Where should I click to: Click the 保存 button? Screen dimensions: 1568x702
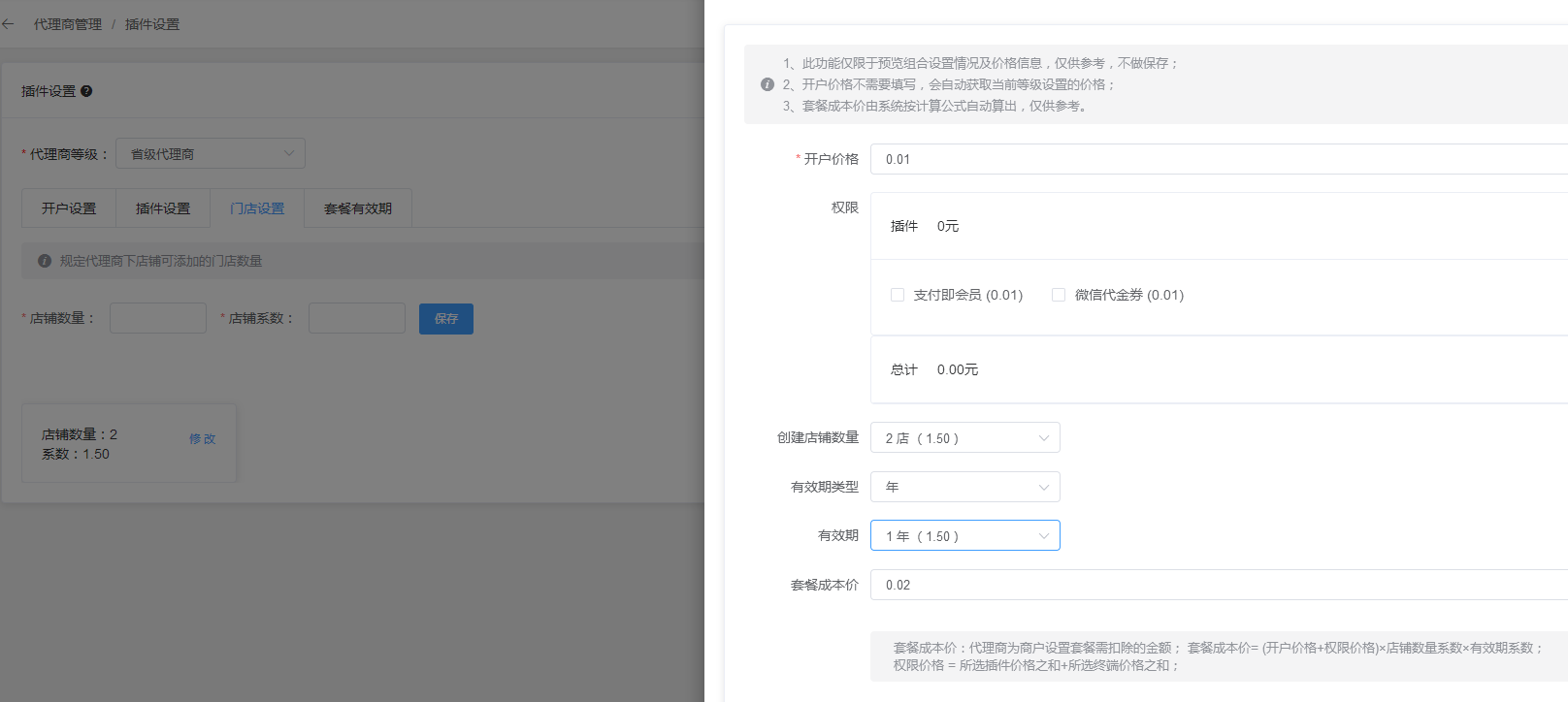445,319
